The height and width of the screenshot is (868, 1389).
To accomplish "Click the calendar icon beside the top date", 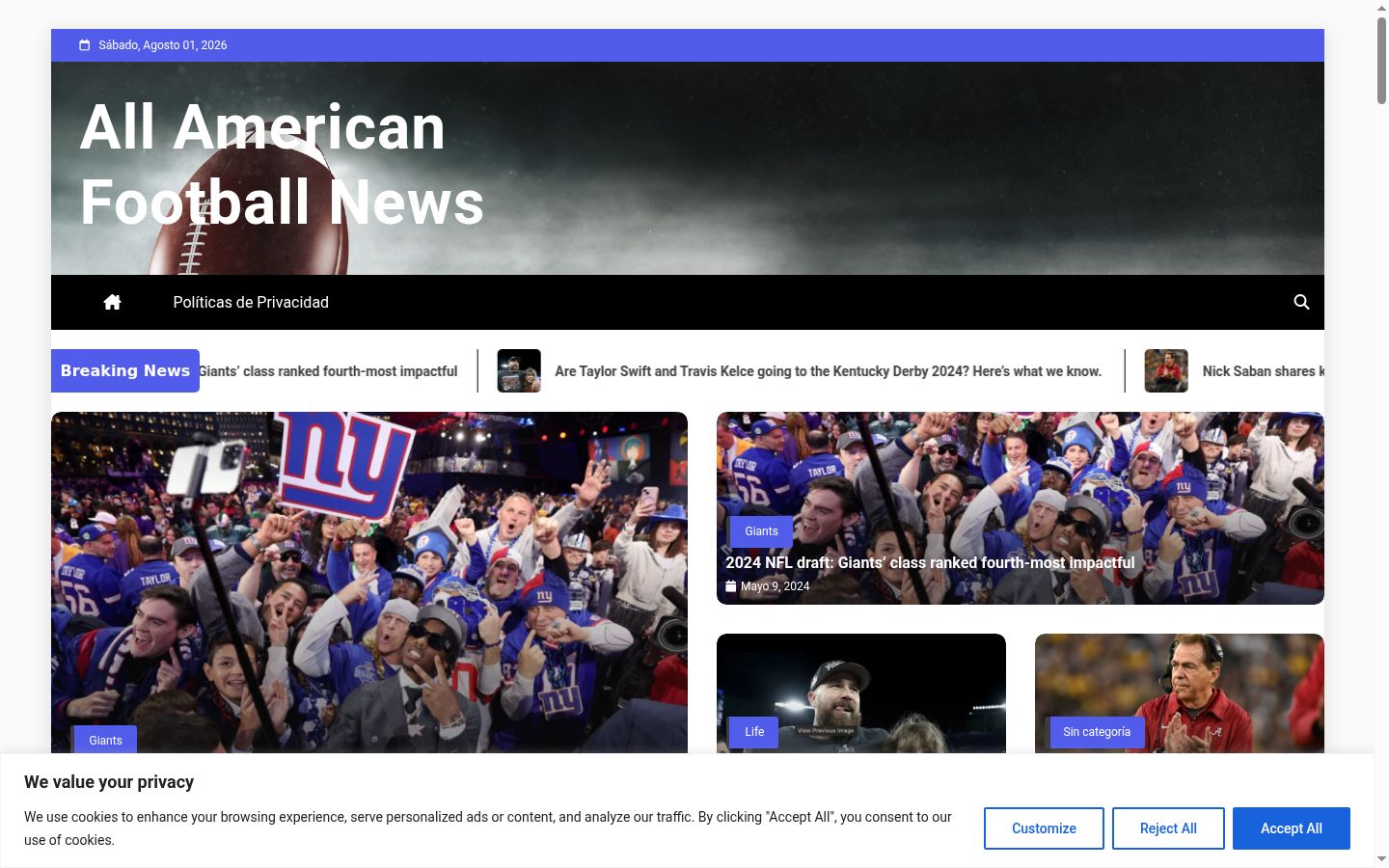I will [85, 45].
